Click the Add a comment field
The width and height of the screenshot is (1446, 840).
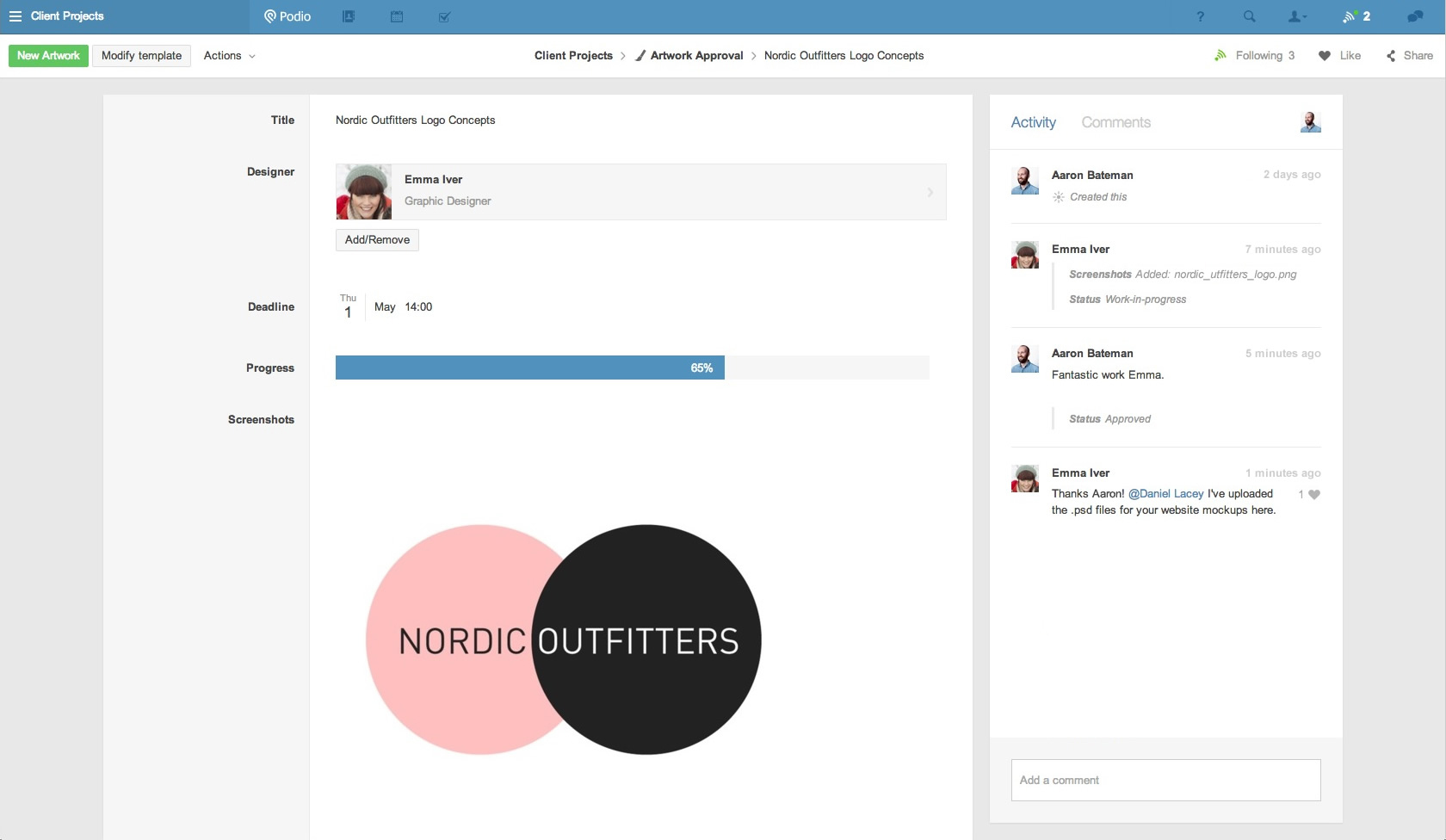[1165, 780]
